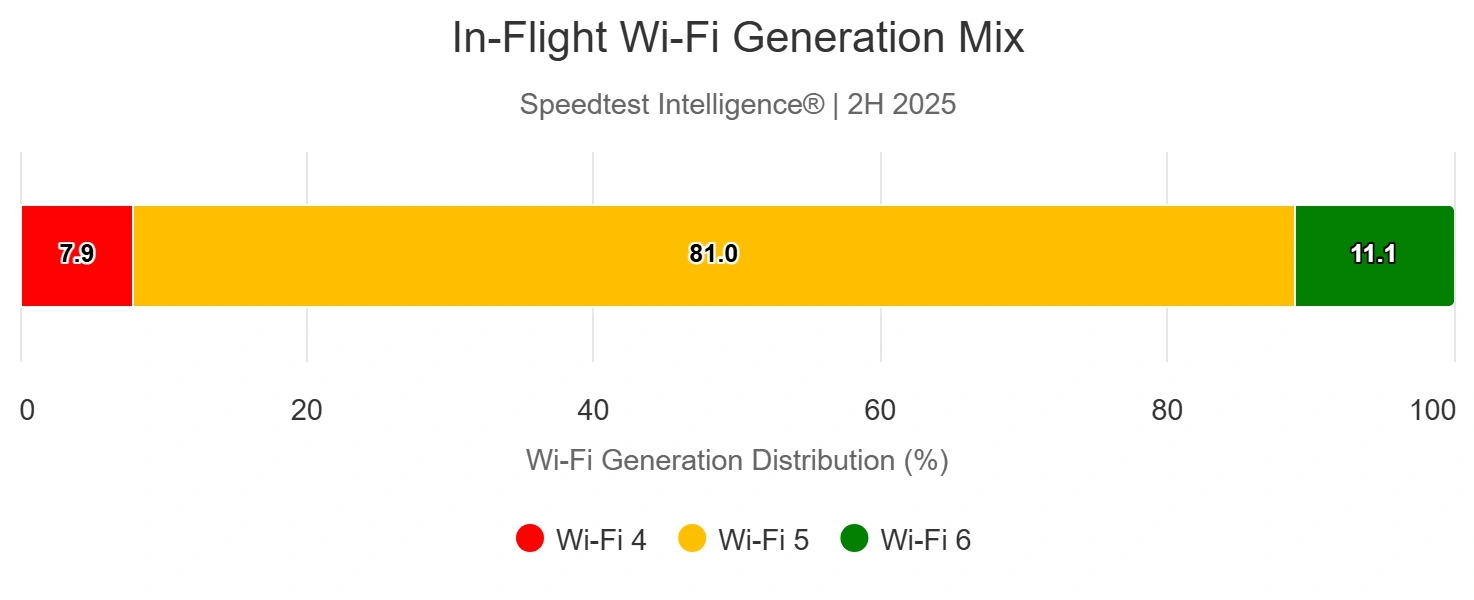Viewport: 1474px width, 600px height.
Task: Click the 0 axis tick label
Action: click(27, 411)
